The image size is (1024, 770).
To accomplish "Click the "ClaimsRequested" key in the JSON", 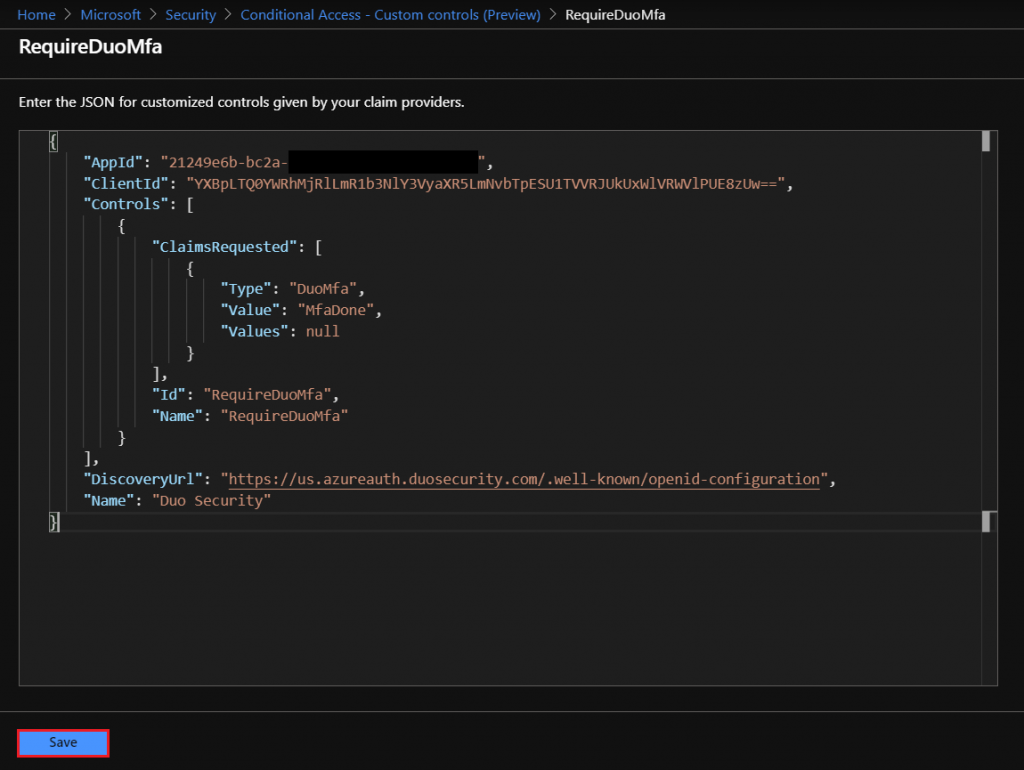I will (220, 247).
